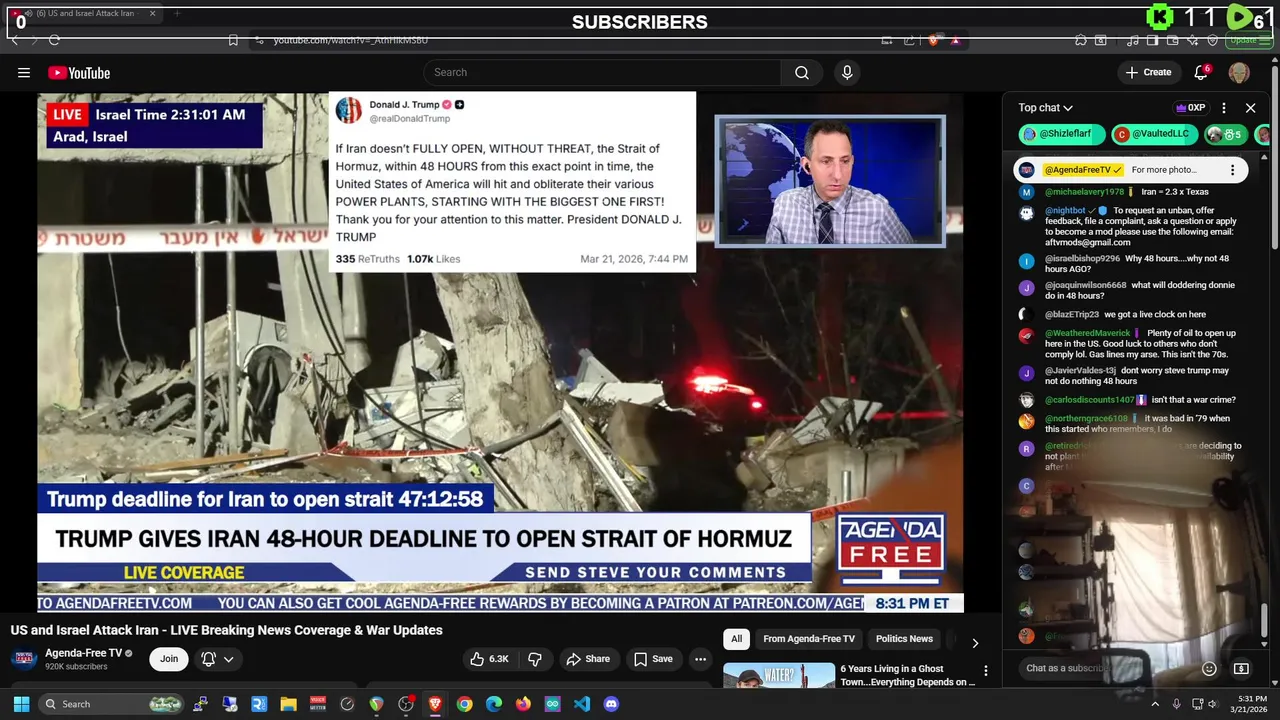The image size is (1280, 720).
Task: Click the 0XP crown badge
Action: (1190, 108)
